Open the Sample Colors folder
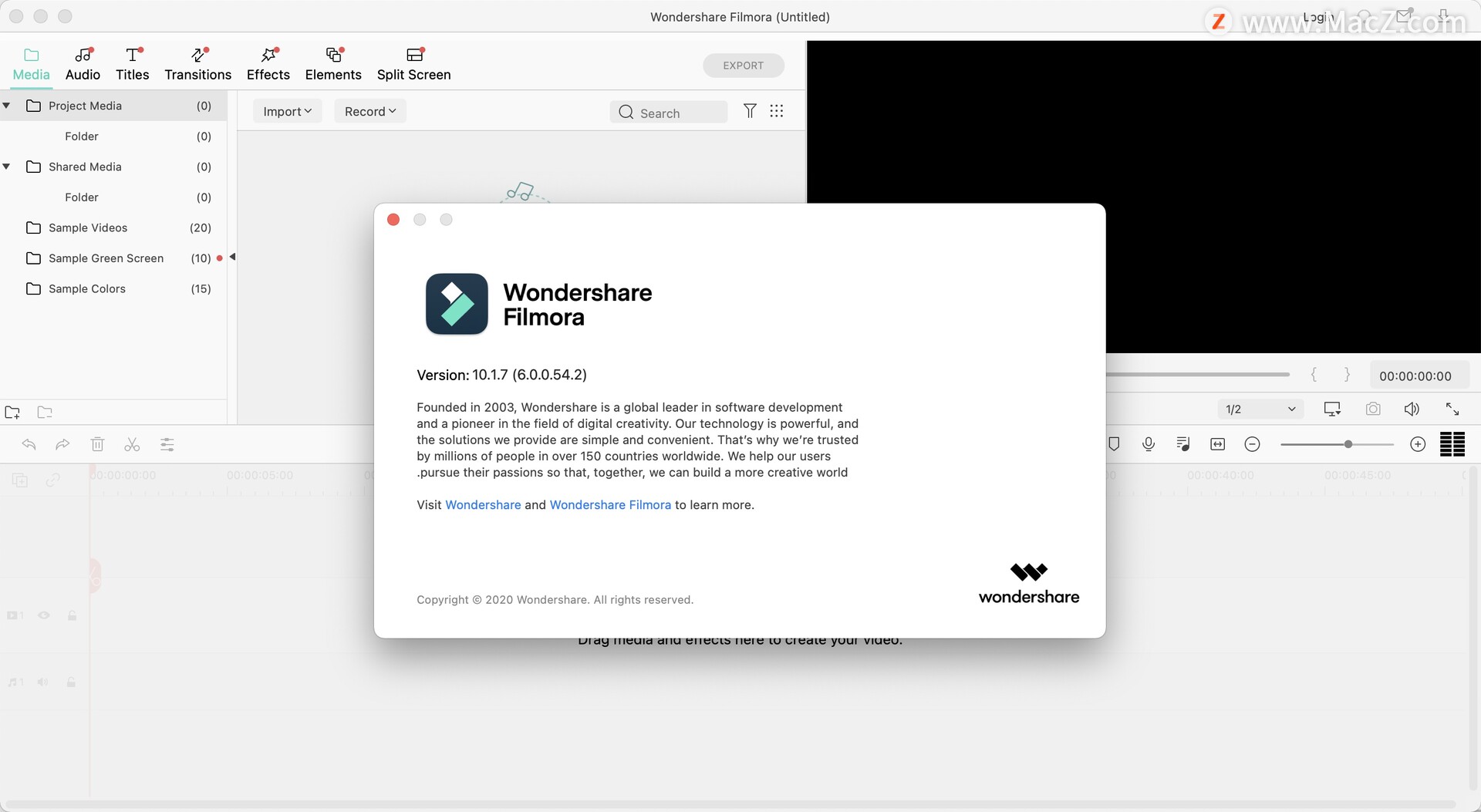1481x812 pixels. [x=113, y=288]
